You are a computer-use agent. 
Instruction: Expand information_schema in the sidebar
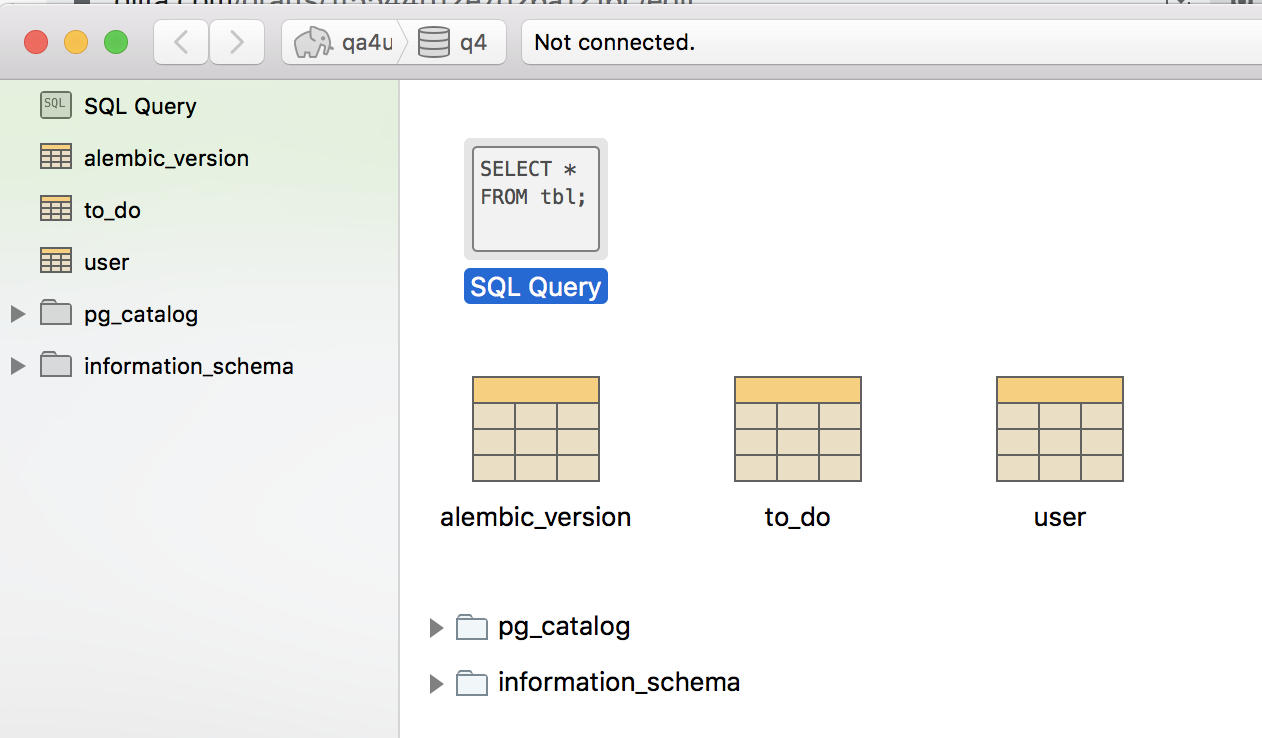[x=16, y=365]
